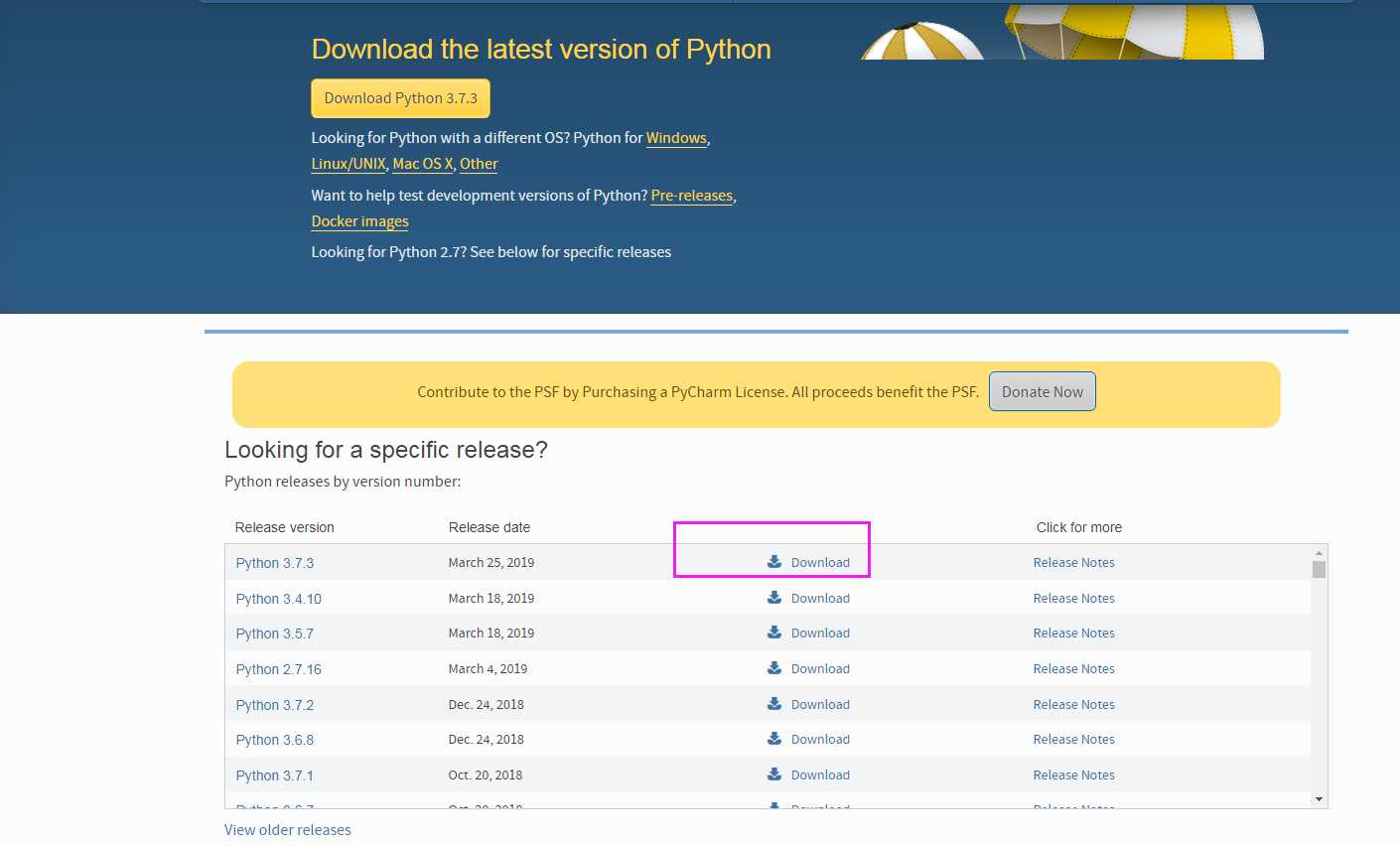
Task: Click the releases list scrollbar thumb
Action: coord(1319,569)
